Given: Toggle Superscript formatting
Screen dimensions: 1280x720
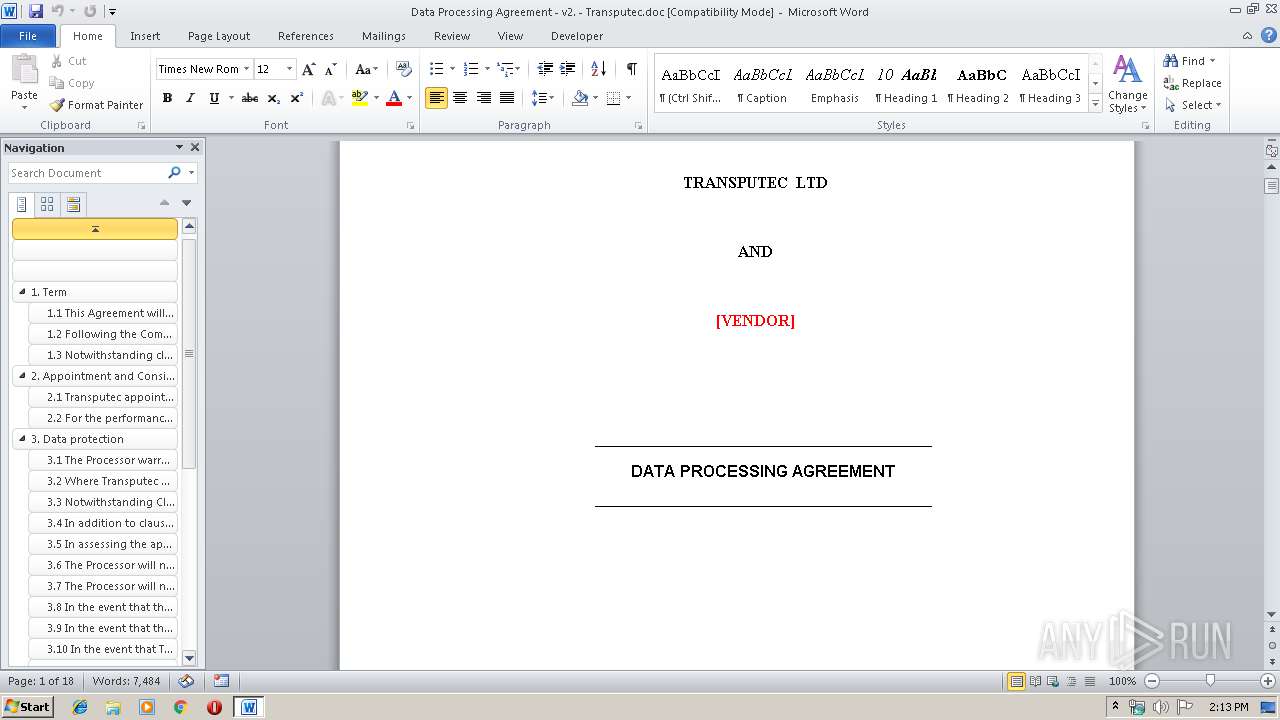Looking at the screenshot, I should (296, 98).
